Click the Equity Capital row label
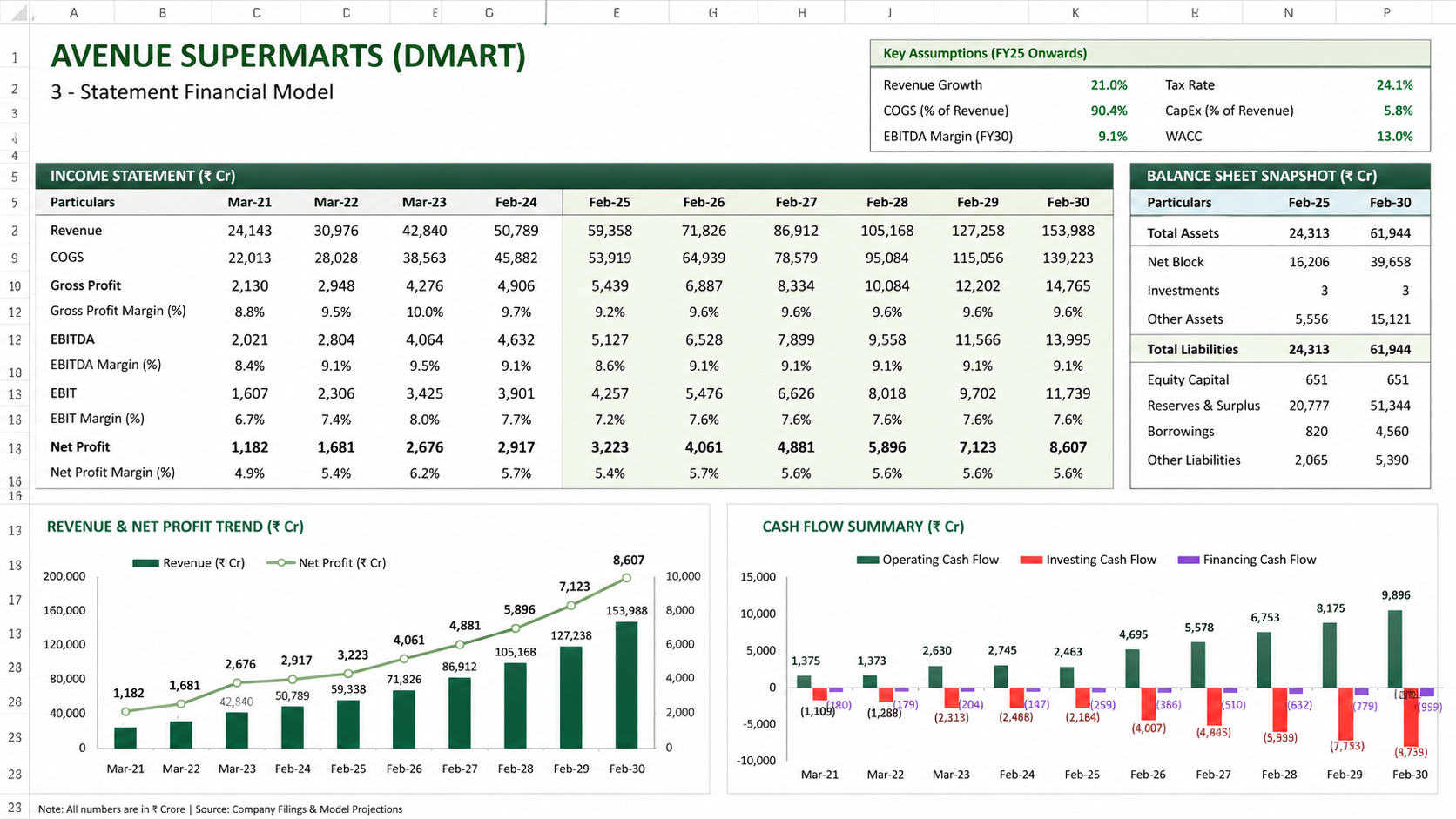Image resolution: width=1456 pixels, height=819 pixels. click(x=1188, y=379)
